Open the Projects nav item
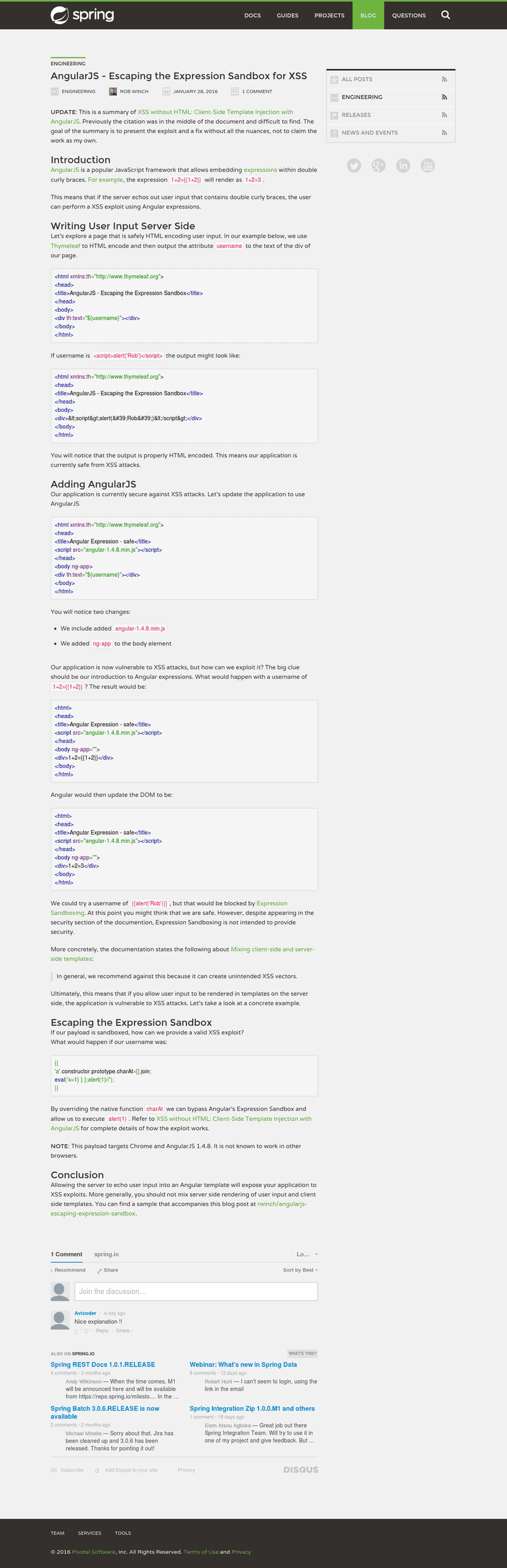This screenshot has height=1568, width=507. 330,15
